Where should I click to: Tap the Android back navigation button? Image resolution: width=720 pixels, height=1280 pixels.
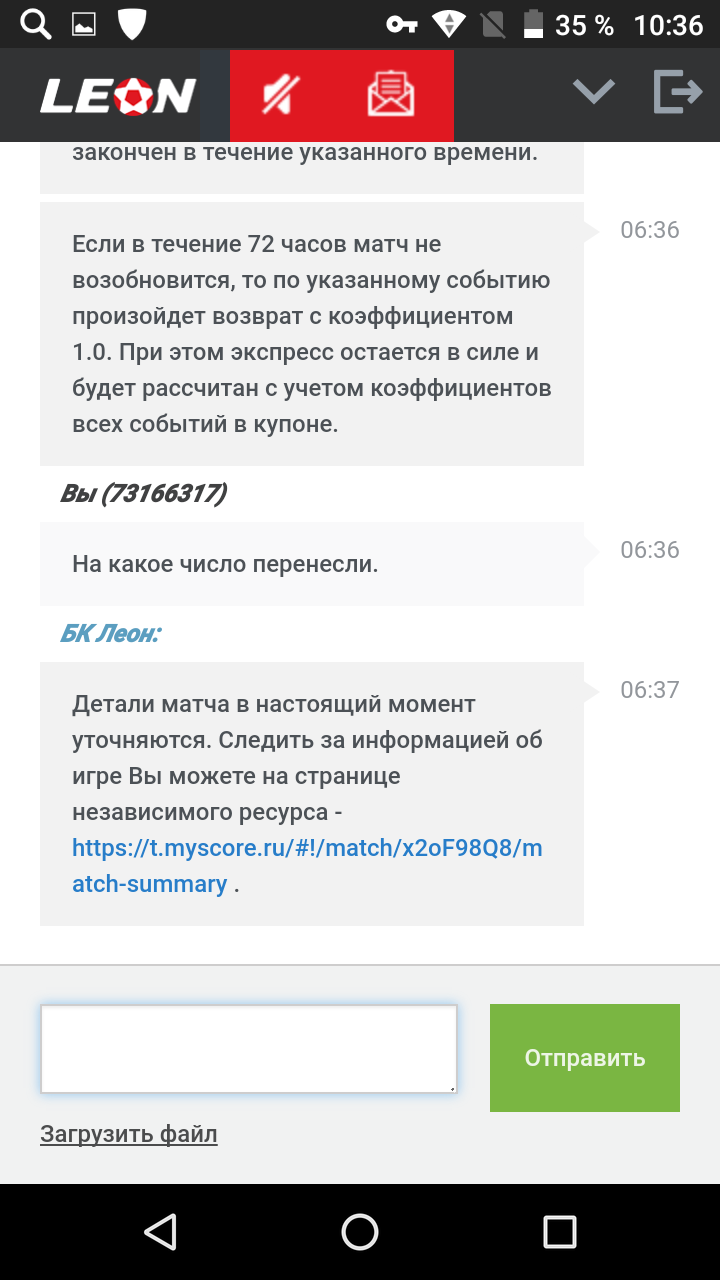160,1232
